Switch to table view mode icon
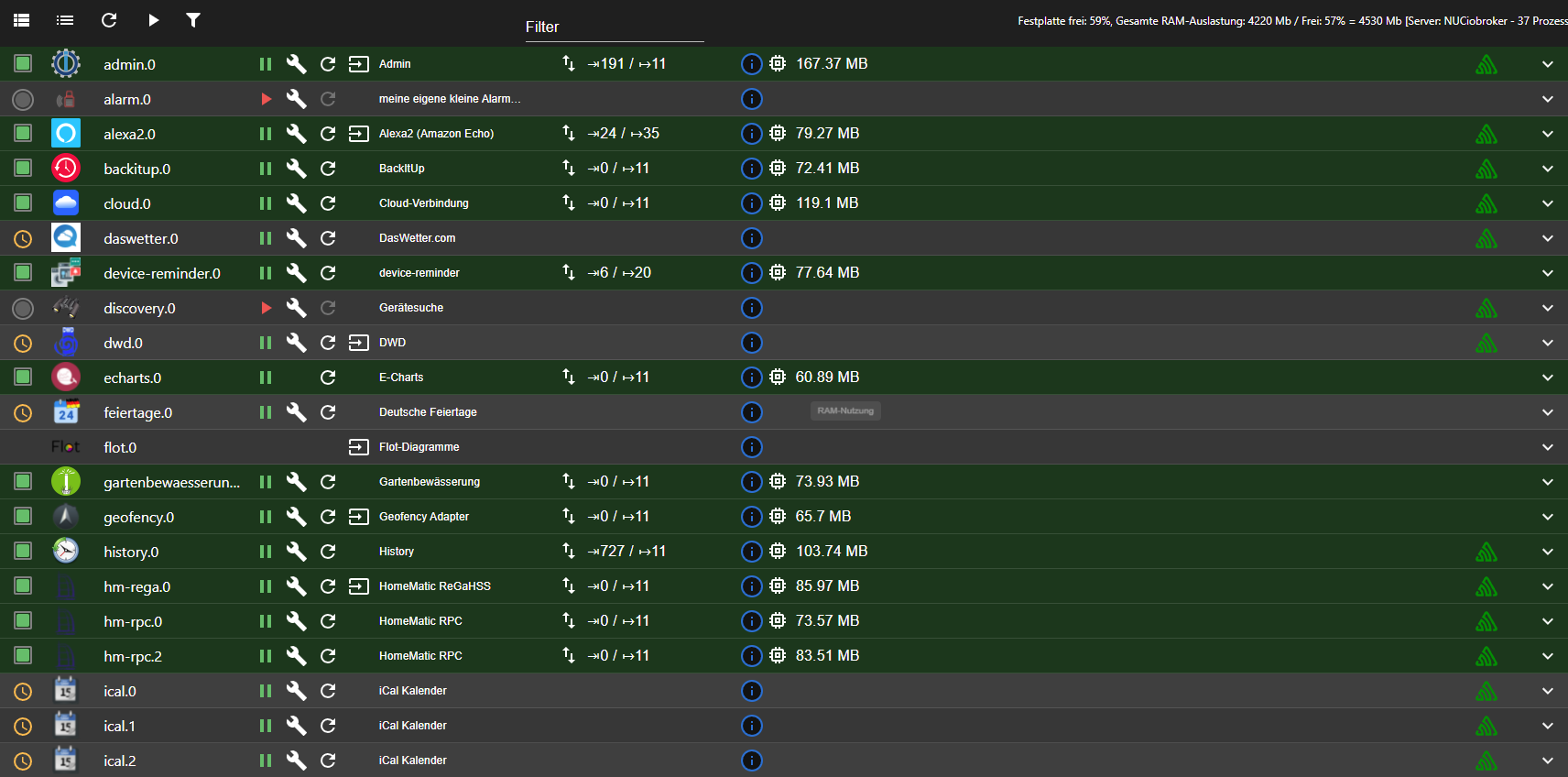1568x777 pixels. click(22, 20)
